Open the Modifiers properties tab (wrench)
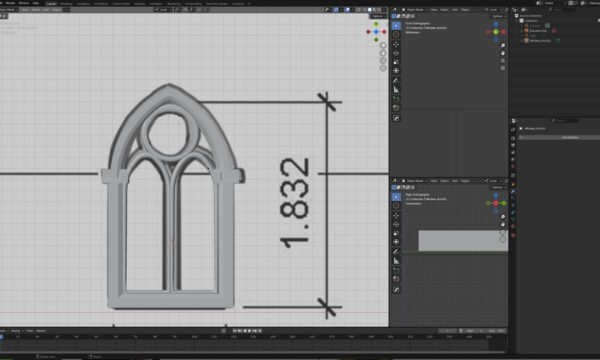 click(513, 191)
